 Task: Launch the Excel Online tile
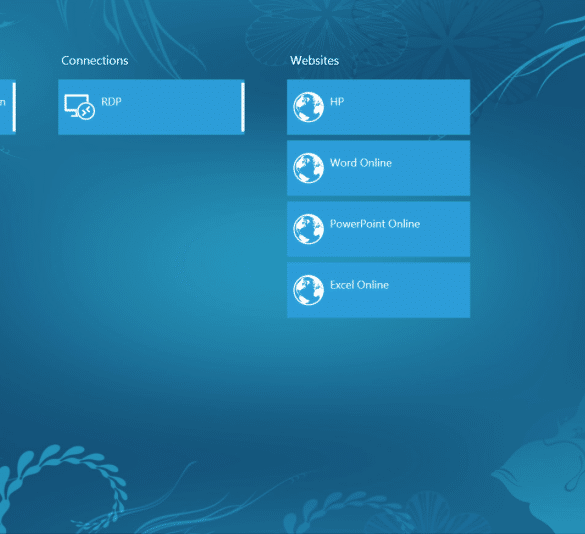point(378,290)
